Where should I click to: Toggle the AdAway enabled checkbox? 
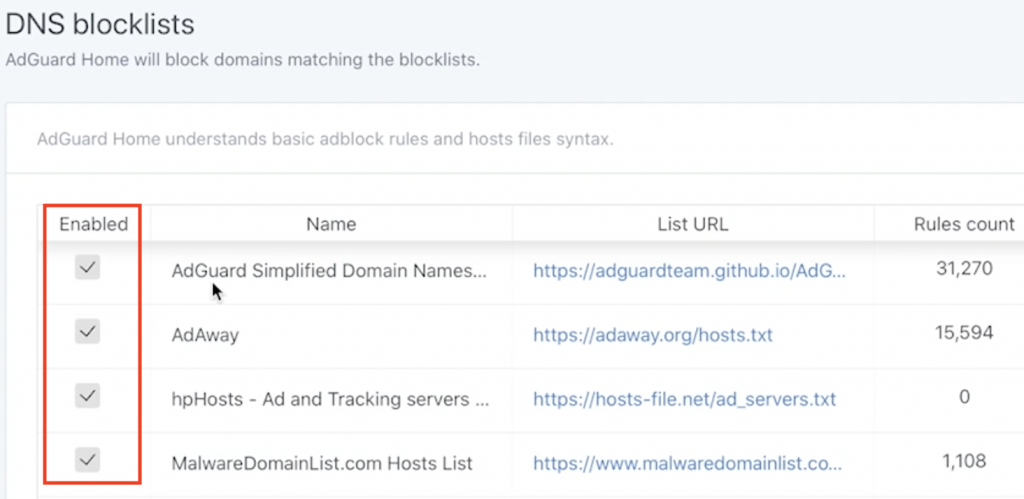88,332
